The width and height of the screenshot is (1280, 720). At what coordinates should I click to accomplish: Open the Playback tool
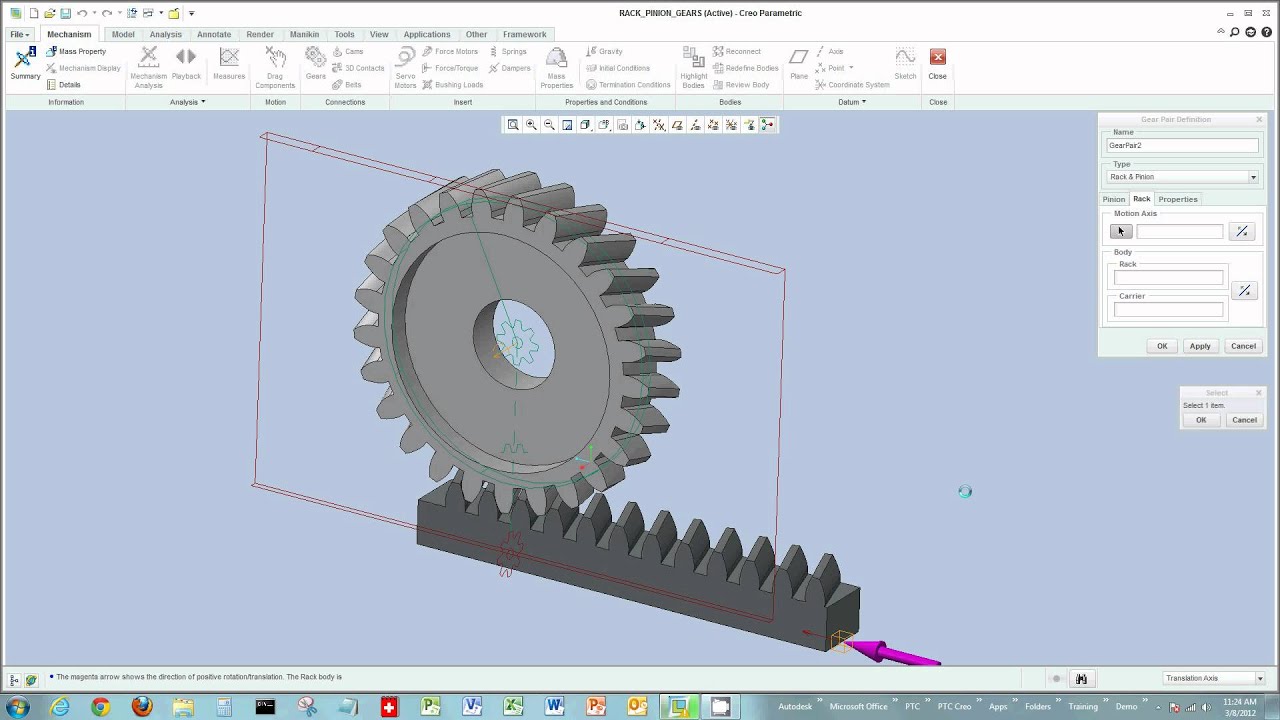pyautogui.click(x=186, y=64)
